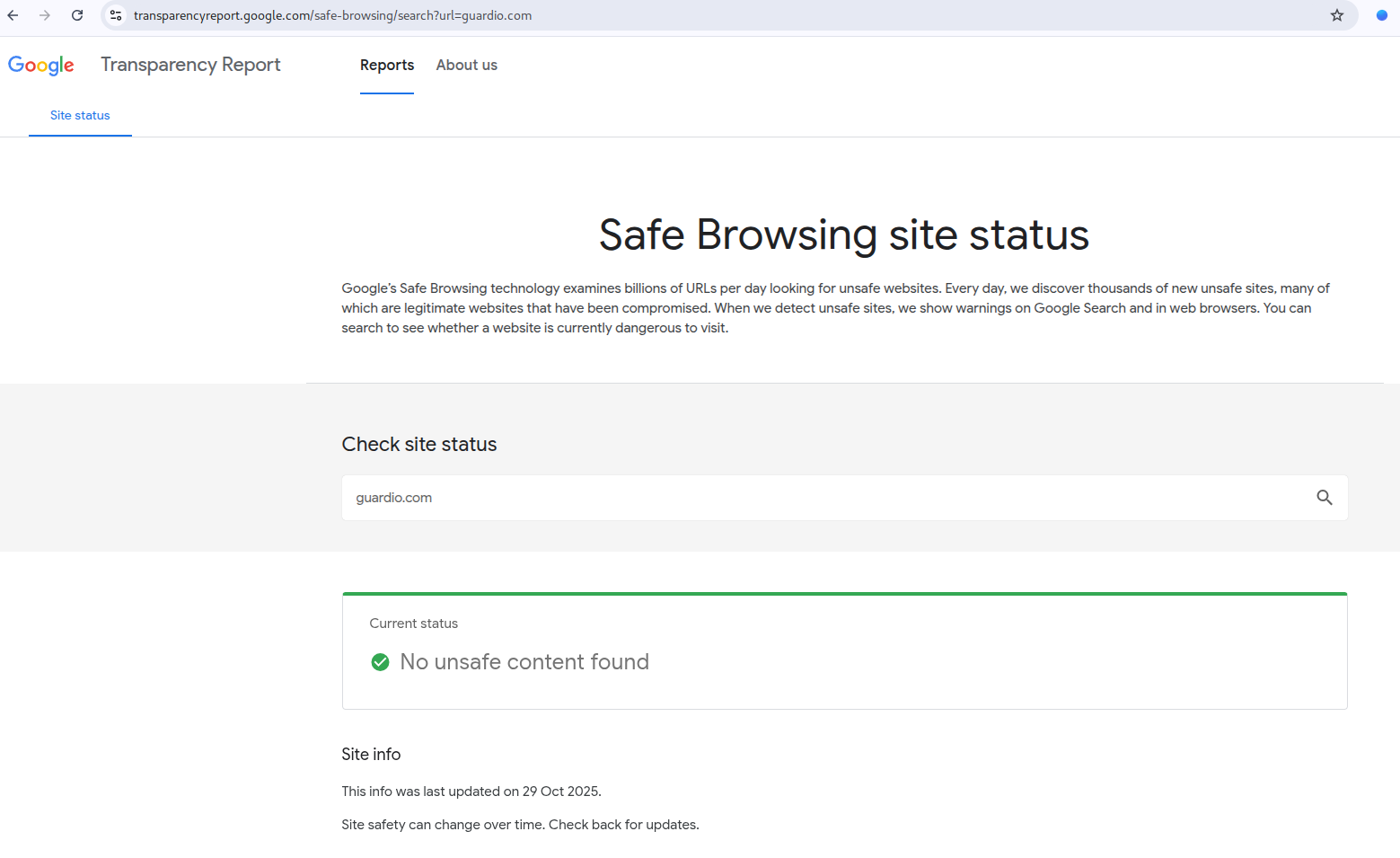Click the Current status label
Viewport: 1400px width, 858px height.
click(x=413, y=623)
